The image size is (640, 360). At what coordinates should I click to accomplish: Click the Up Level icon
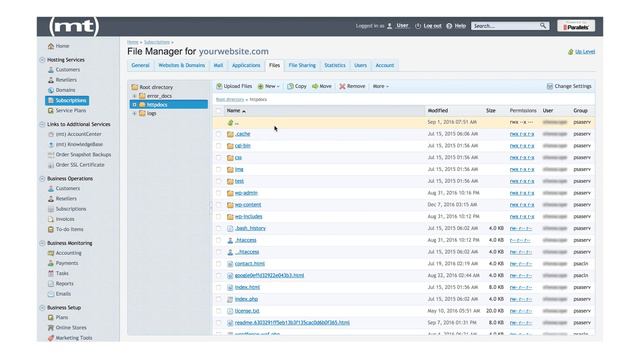pos(571,52)
